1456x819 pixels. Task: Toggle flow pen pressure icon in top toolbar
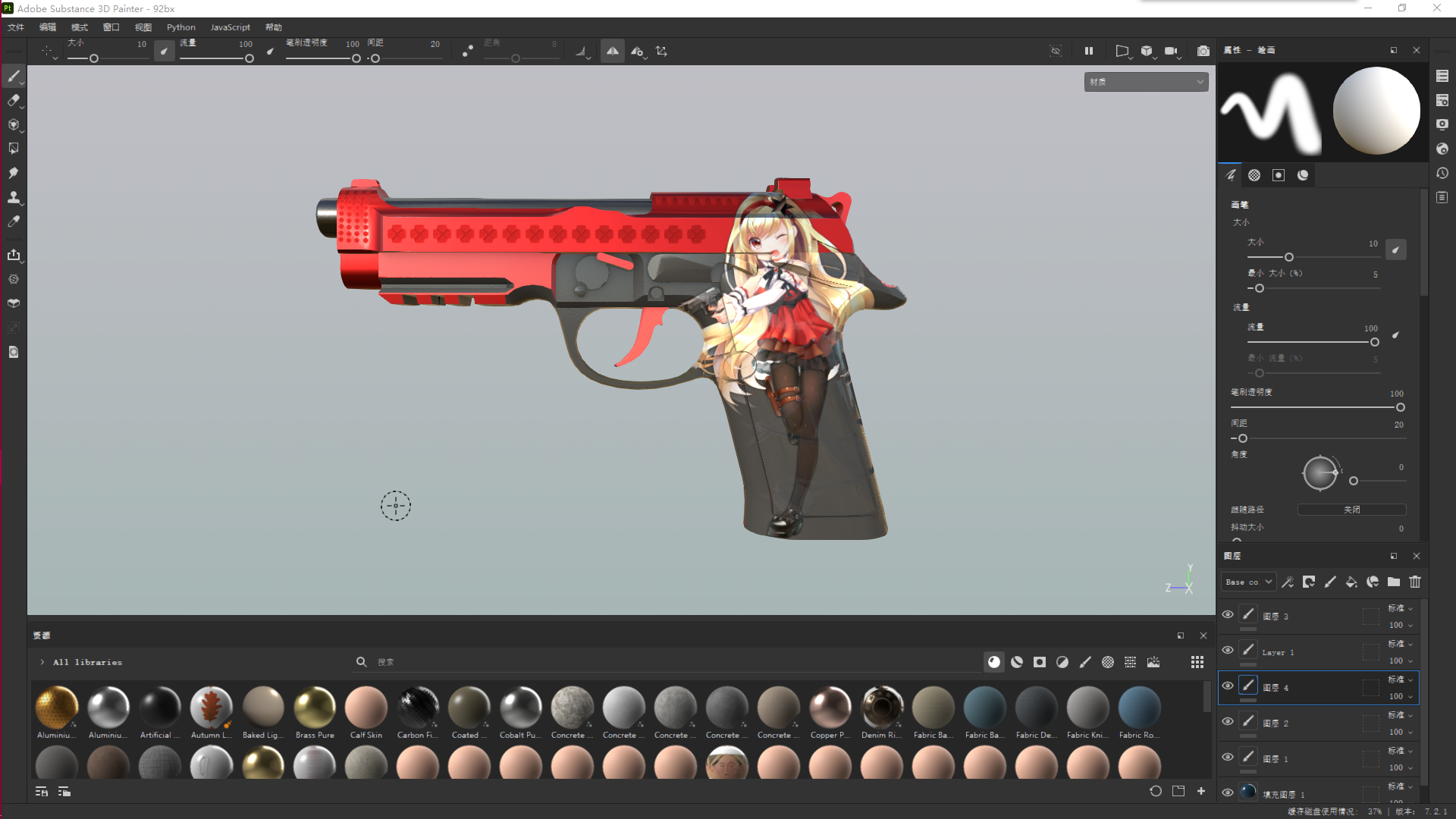[270, 52]
